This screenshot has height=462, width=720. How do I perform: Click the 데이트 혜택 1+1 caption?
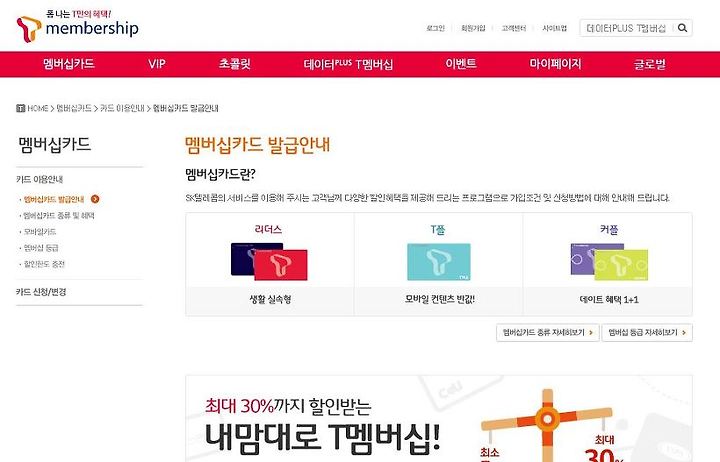[609, 299]
